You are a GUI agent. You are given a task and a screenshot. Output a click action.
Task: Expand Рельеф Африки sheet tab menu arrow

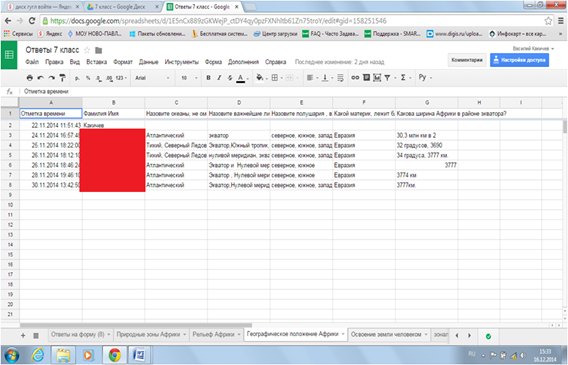pyautogui.click(x=239, y=334)
